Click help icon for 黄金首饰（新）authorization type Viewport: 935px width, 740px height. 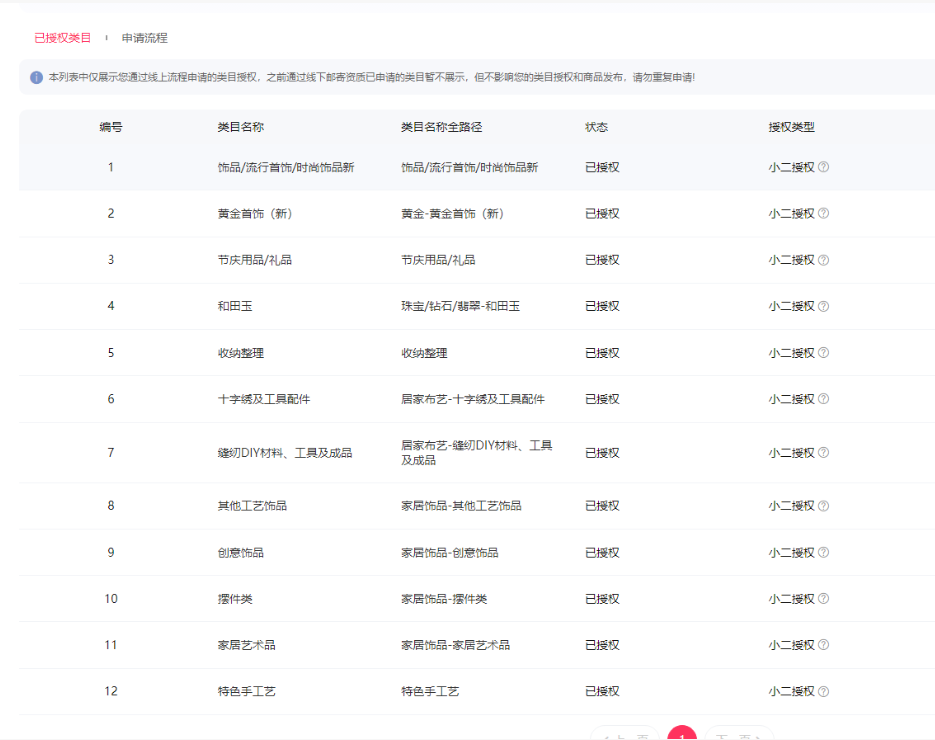(823, 213)
